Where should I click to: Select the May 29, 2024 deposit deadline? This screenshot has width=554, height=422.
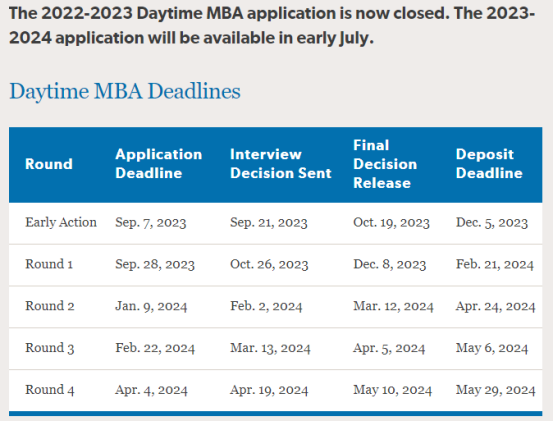coord(496,390)
